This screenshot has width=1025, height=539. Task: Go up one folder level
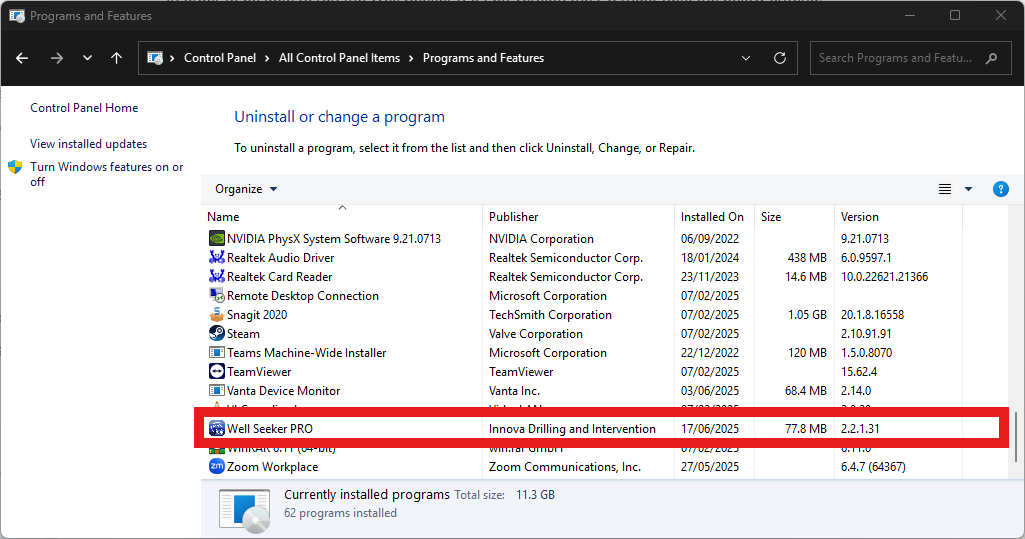point(116,58)
